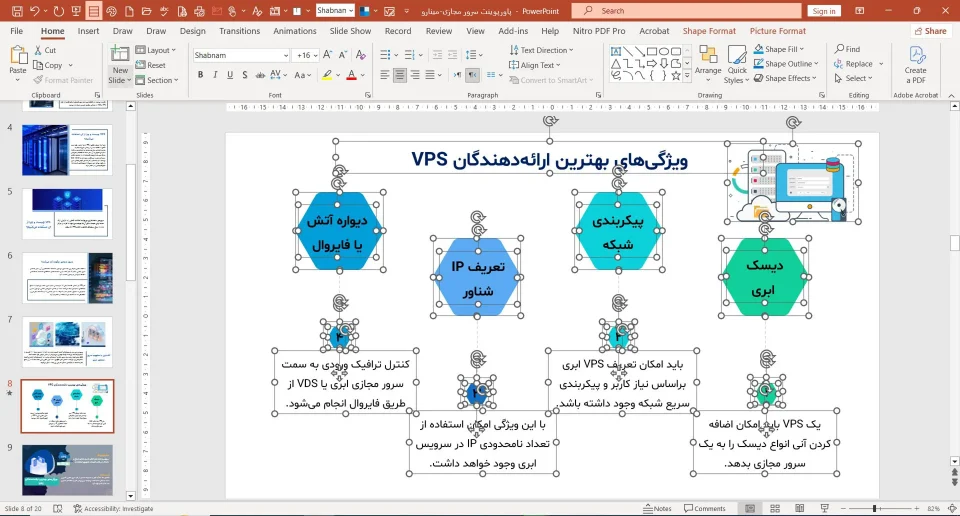The height and width of the screenshot is (516, 960).
Task: Open the Select menu
Action: pyautogui.click(x=853, y=78)
